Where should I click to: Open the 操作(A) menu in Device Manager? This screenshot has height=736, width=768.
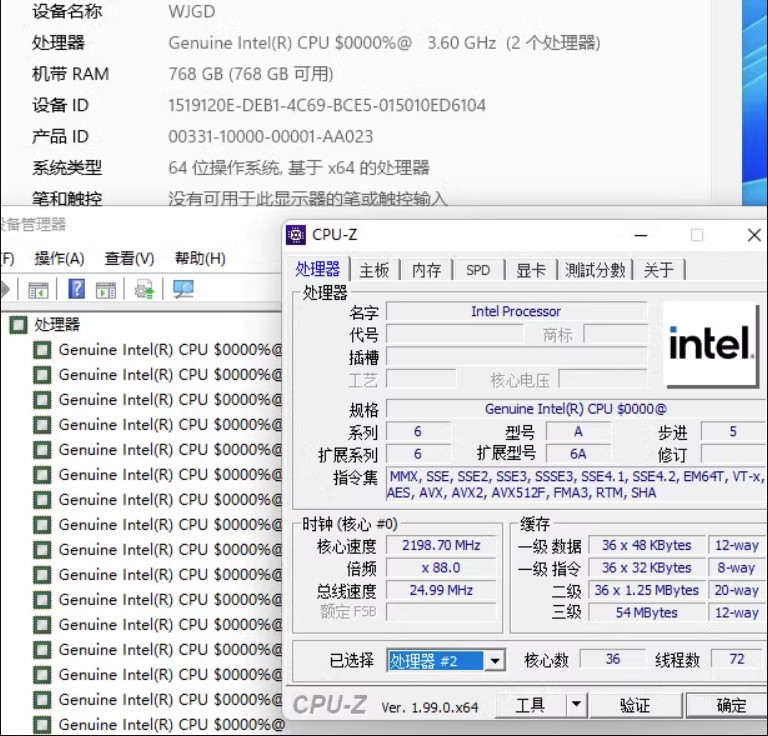(59, 259)
